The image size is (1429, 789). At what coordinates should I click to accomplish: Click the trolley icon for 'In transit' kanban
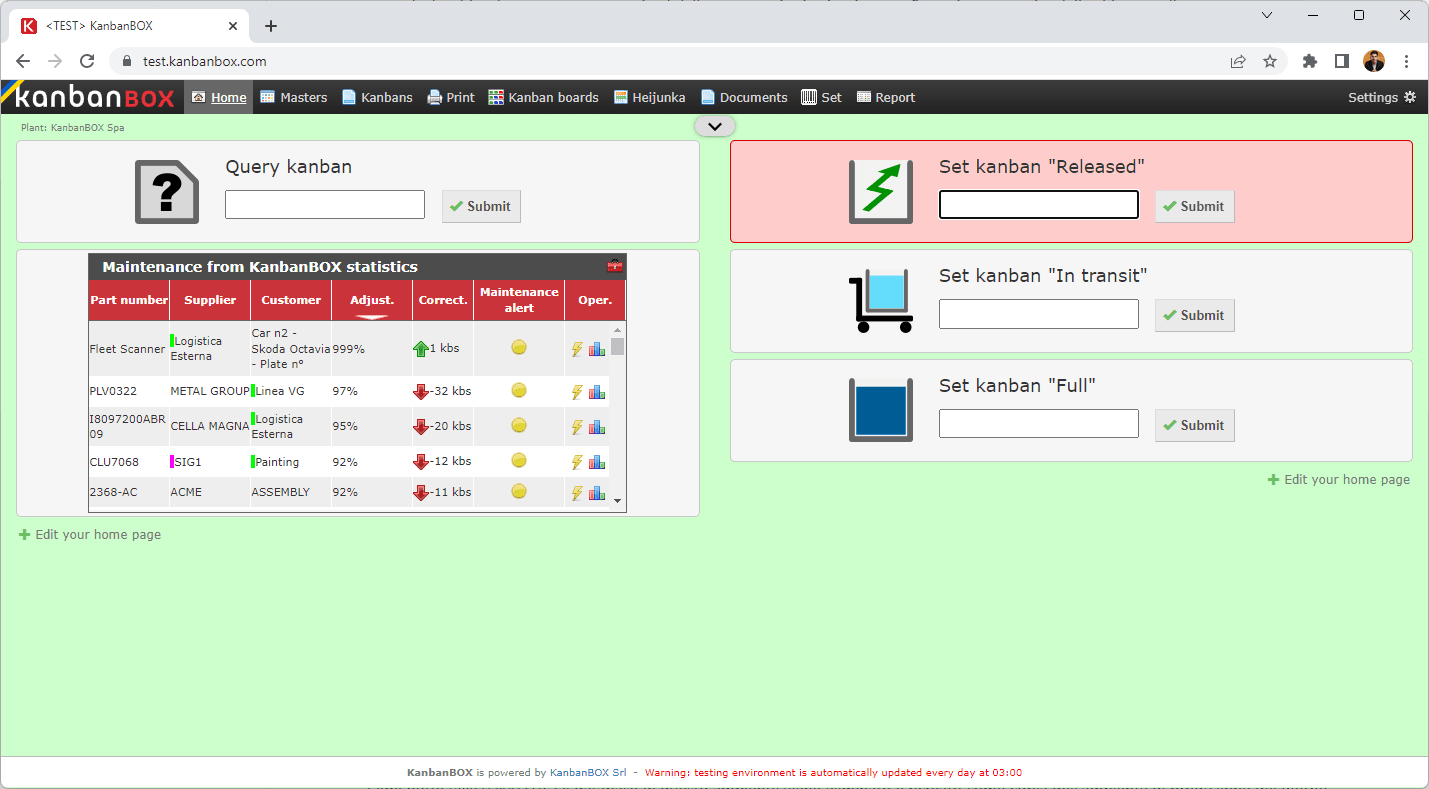pyautogui.click(x=880, y=299)
